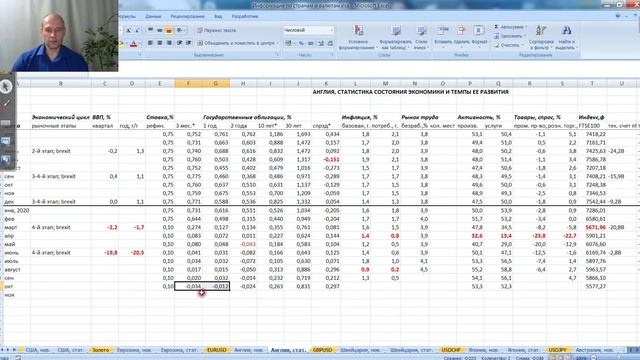The width and height of the screenshot is (640, 360).
Task: Click Объединить и поместить в центре
Action: pos(236,43)
